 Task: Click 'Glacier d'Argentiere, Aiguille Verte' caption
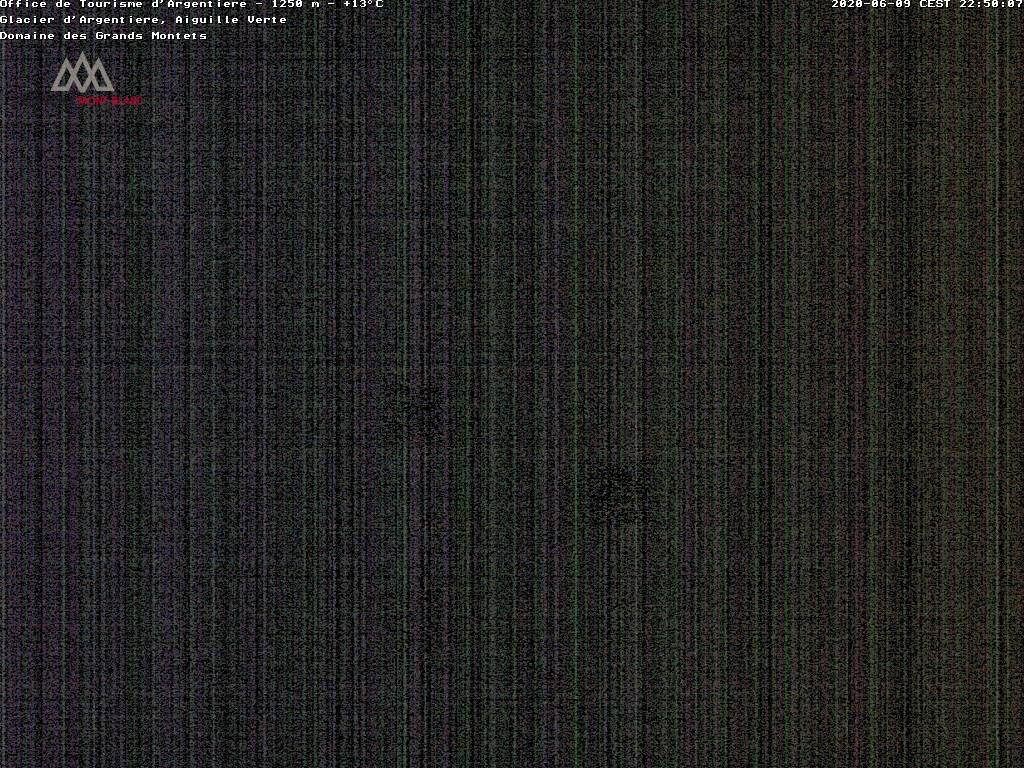click(x=143, y=20)
